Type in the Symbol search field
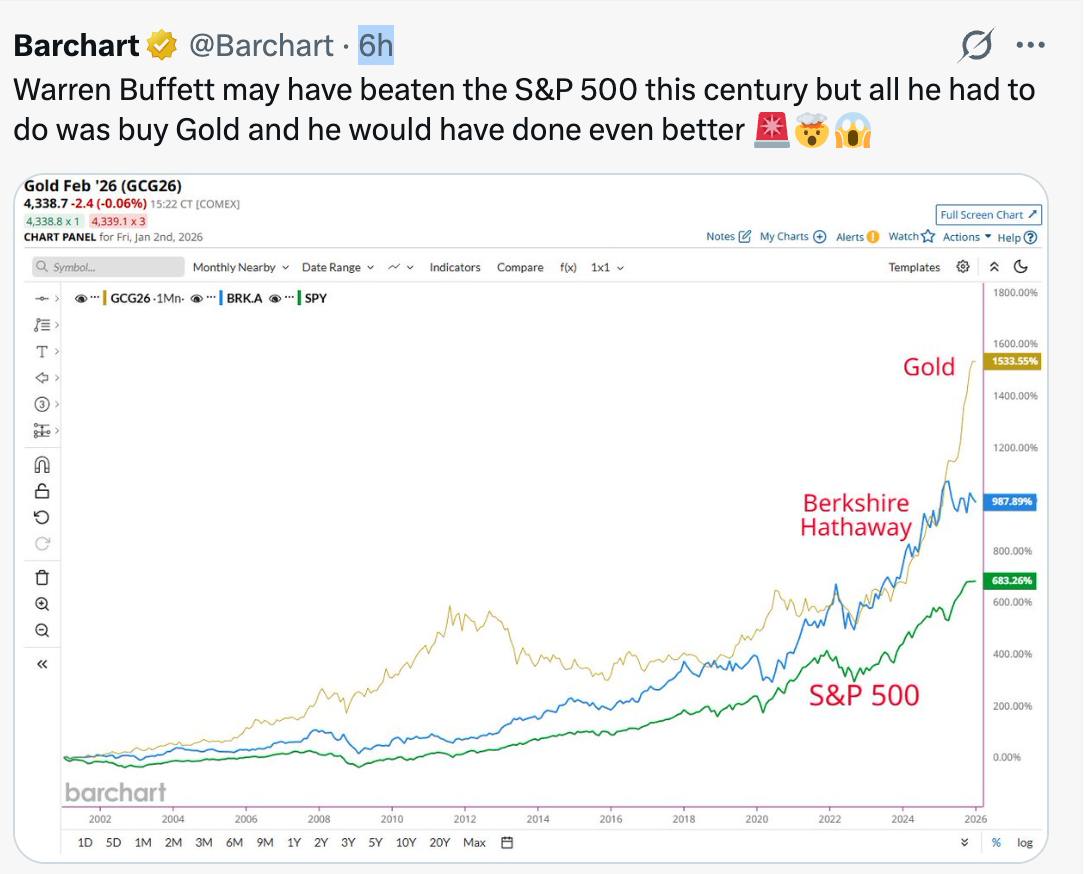The height and width of the screenshot is (874, 1084). (108, 267)
